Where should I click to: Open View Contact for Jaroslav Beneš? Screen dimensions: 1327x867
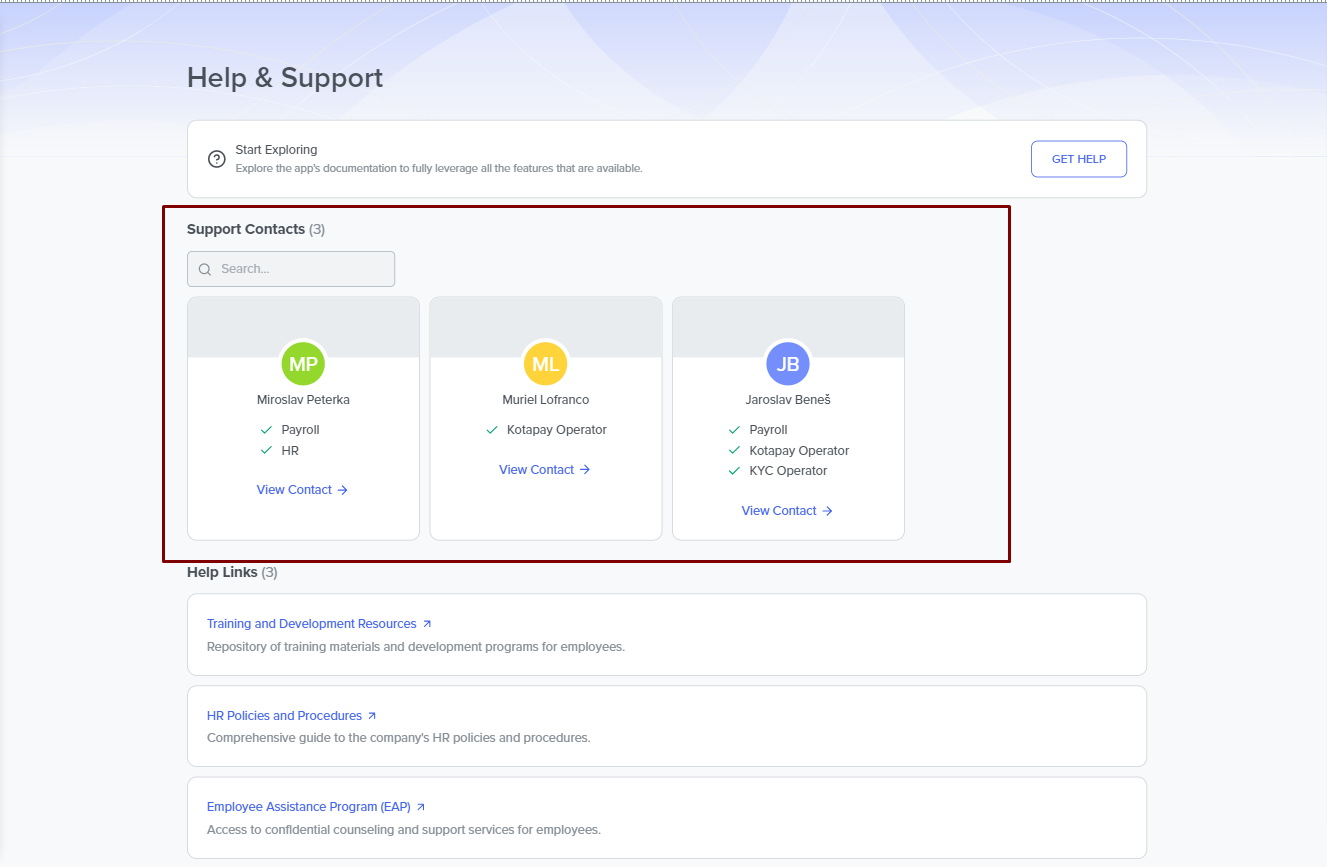[787, 511]
